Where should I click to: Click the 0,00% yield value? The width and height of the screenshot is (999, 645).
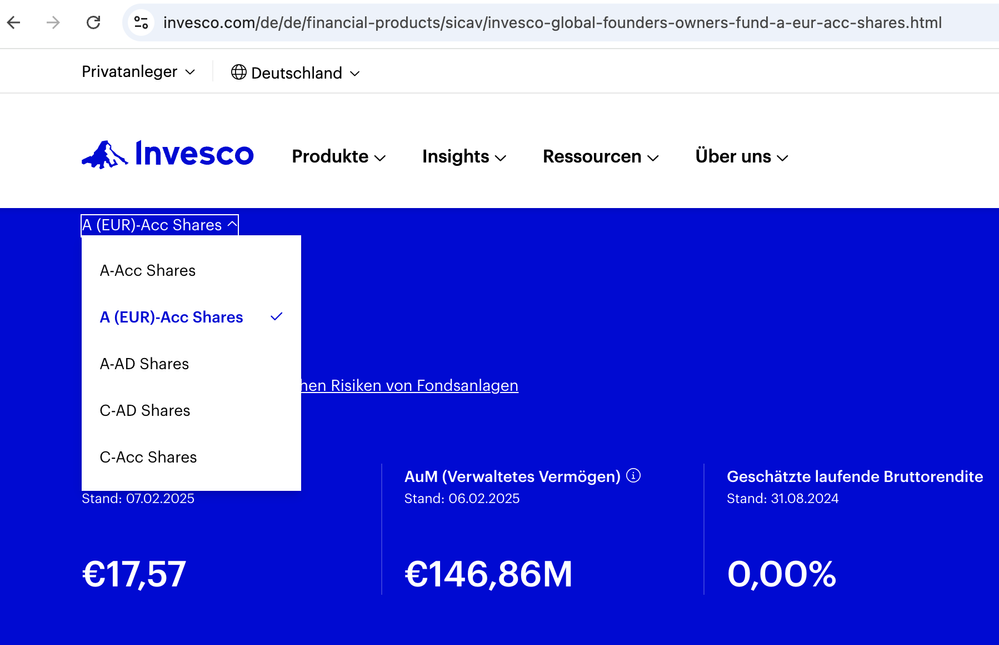click(781, 574)
